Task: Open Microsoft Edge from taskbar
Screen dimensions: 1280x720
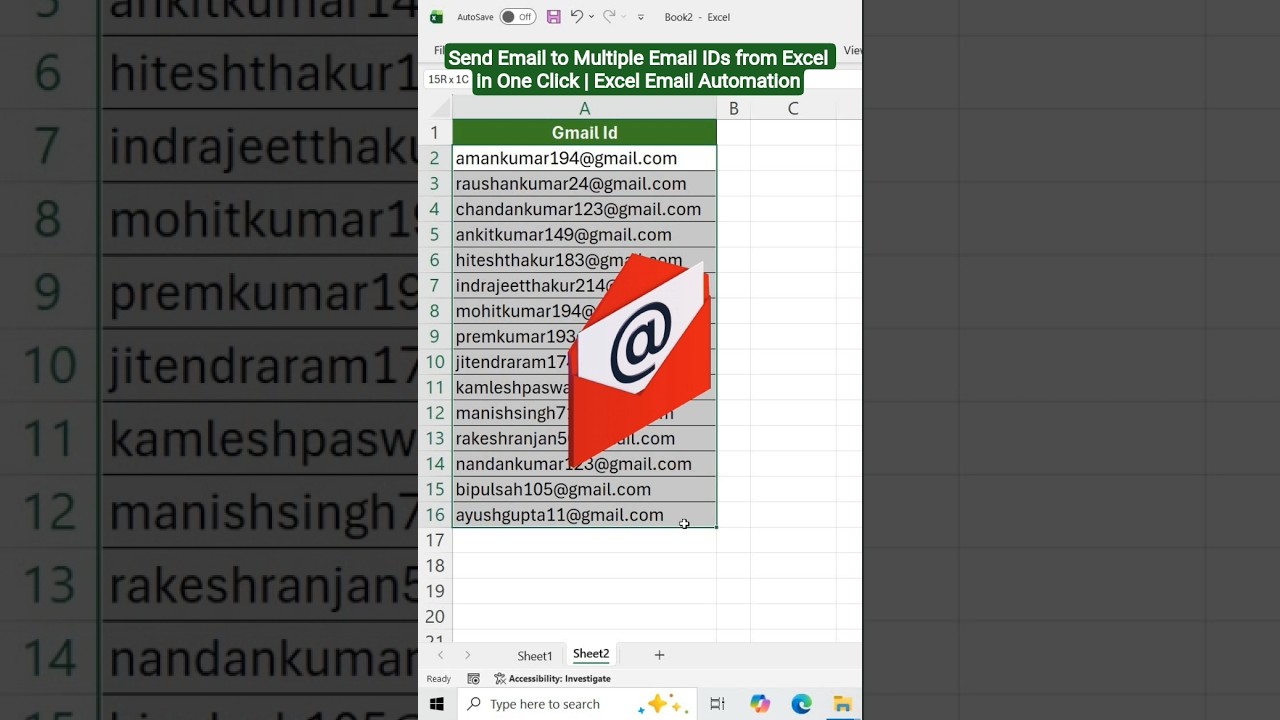Action: click(x=801, y=704)
